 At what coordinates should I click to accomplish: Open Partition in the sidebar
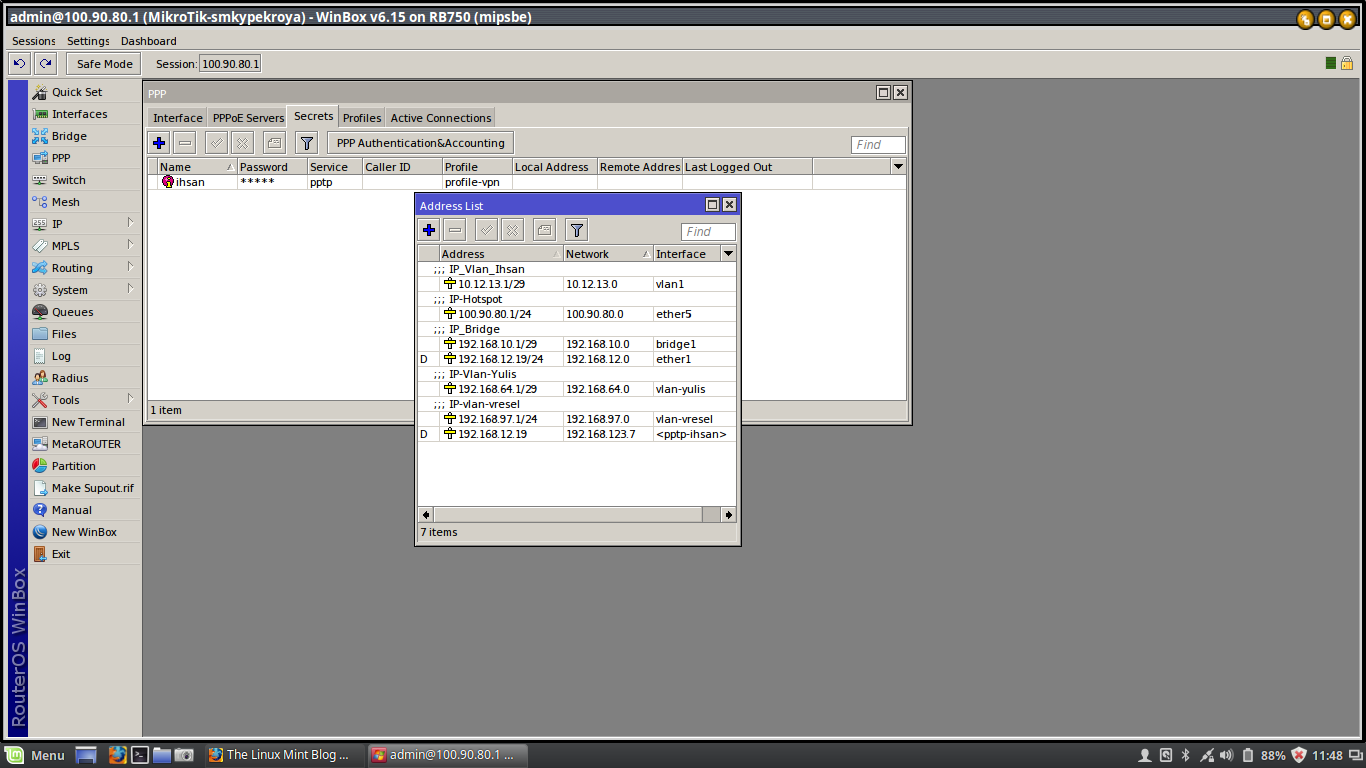click(x=84, y=466)
